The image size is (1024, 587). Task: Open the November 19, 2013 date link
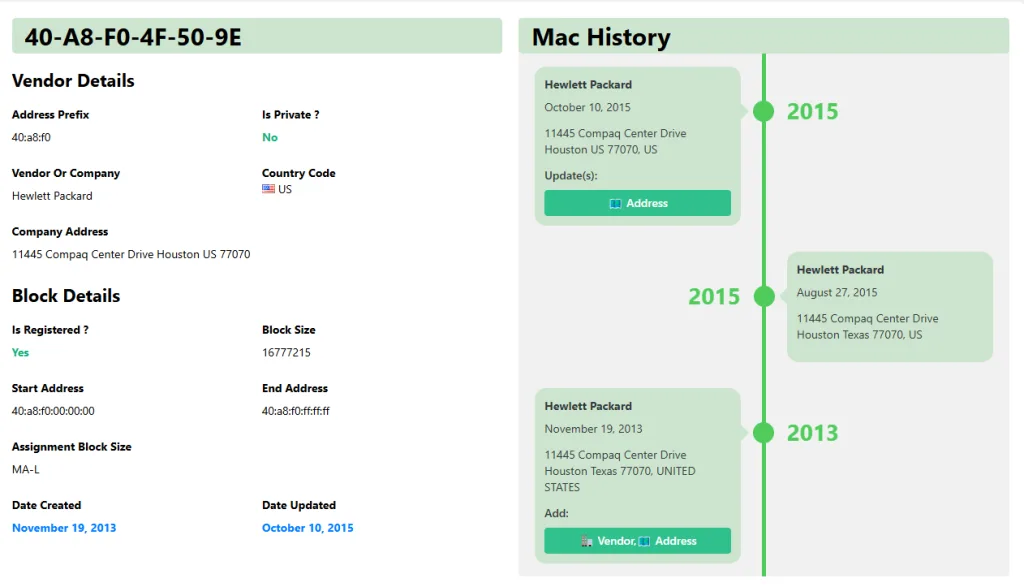click(x=63, y=527)
